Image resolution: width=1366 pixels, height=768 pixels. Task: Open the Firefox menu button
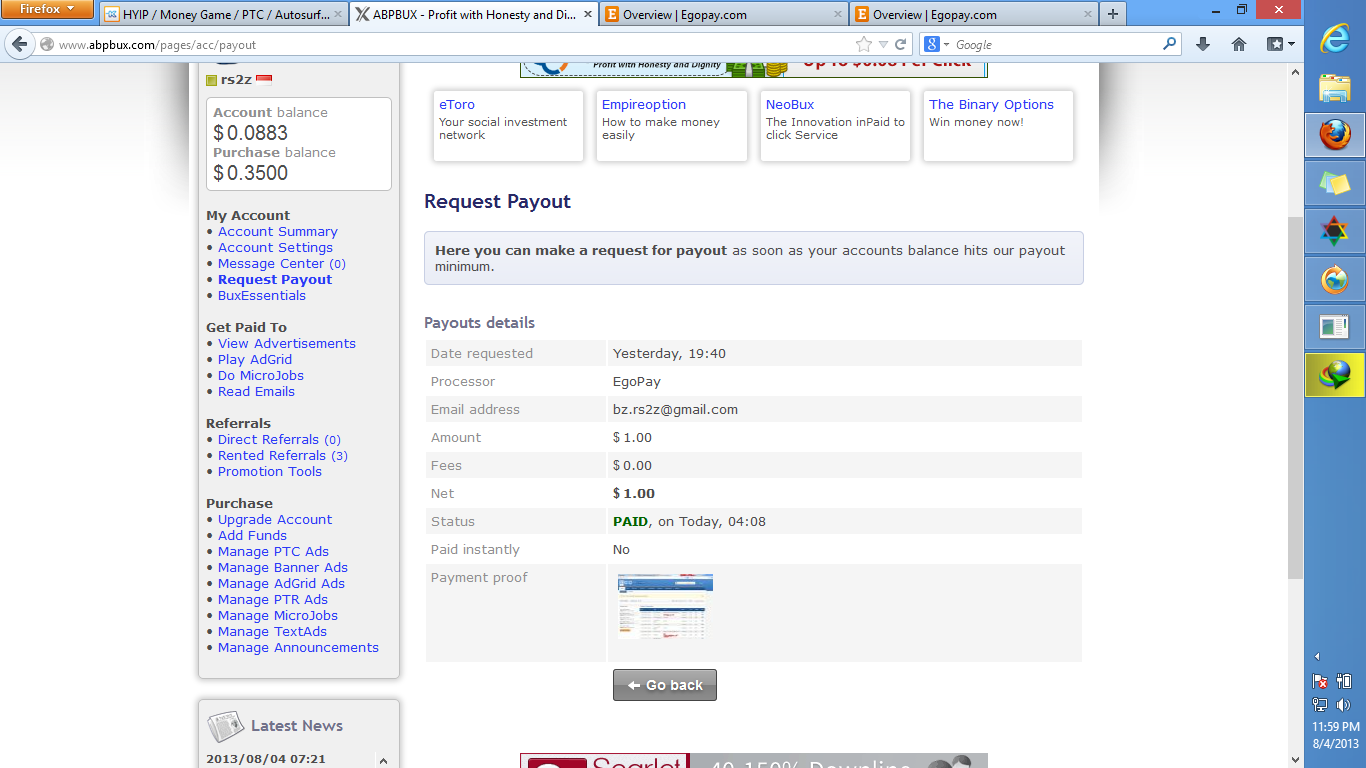point(47,10)
